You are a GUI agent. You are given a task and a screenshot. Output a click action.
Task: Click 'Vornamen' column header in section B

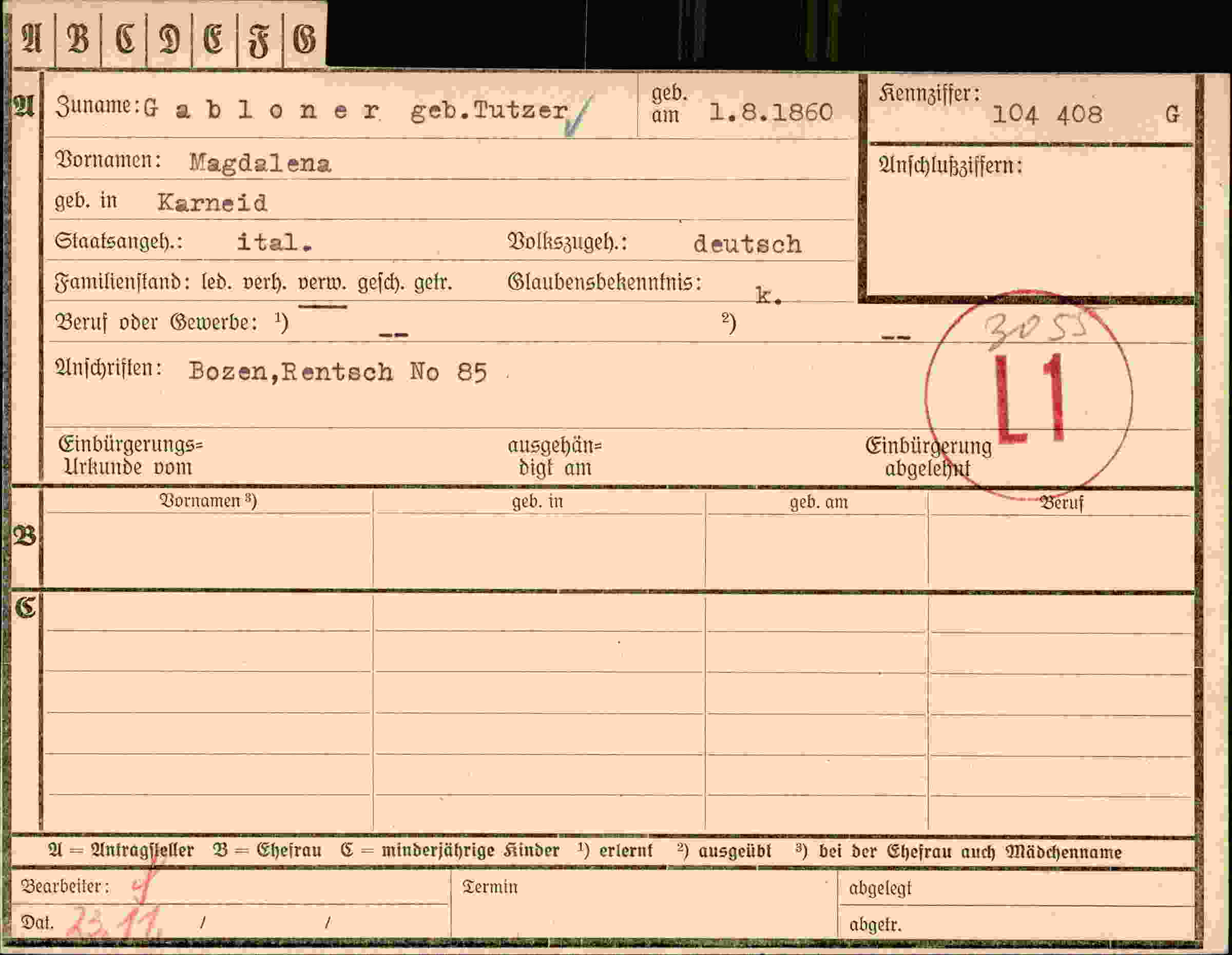pyautogui.click(x=208, y=501)
